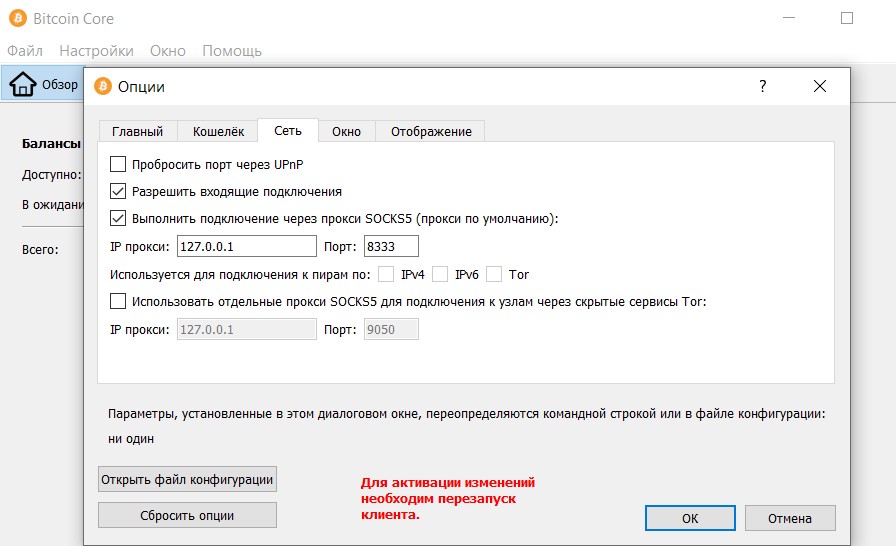Screen dimensions: 896x546
Task: Click the red restart-required warning text
Action: [447, 499]
